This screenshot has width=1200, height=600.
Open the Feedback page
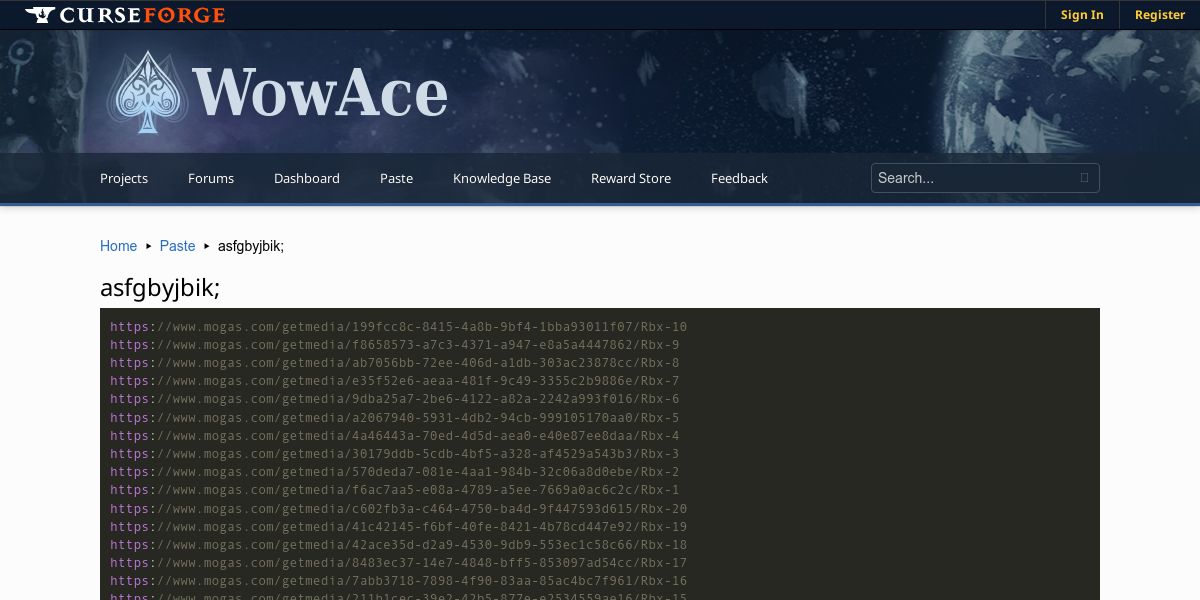(739, 178)
